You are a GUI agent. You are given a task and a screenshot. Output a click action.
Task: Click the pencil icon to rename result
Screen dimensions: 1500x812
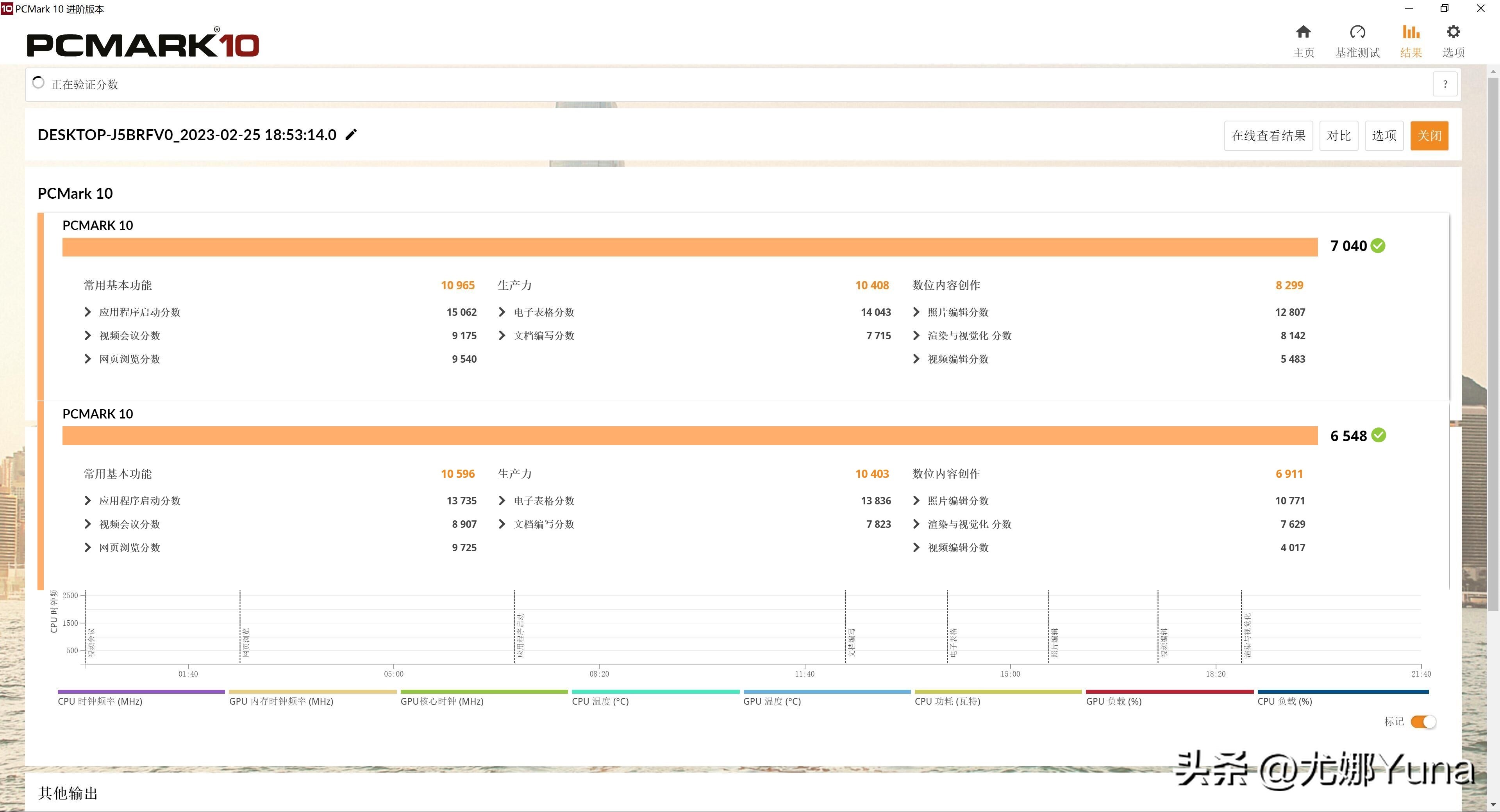(x=351, y=135)
